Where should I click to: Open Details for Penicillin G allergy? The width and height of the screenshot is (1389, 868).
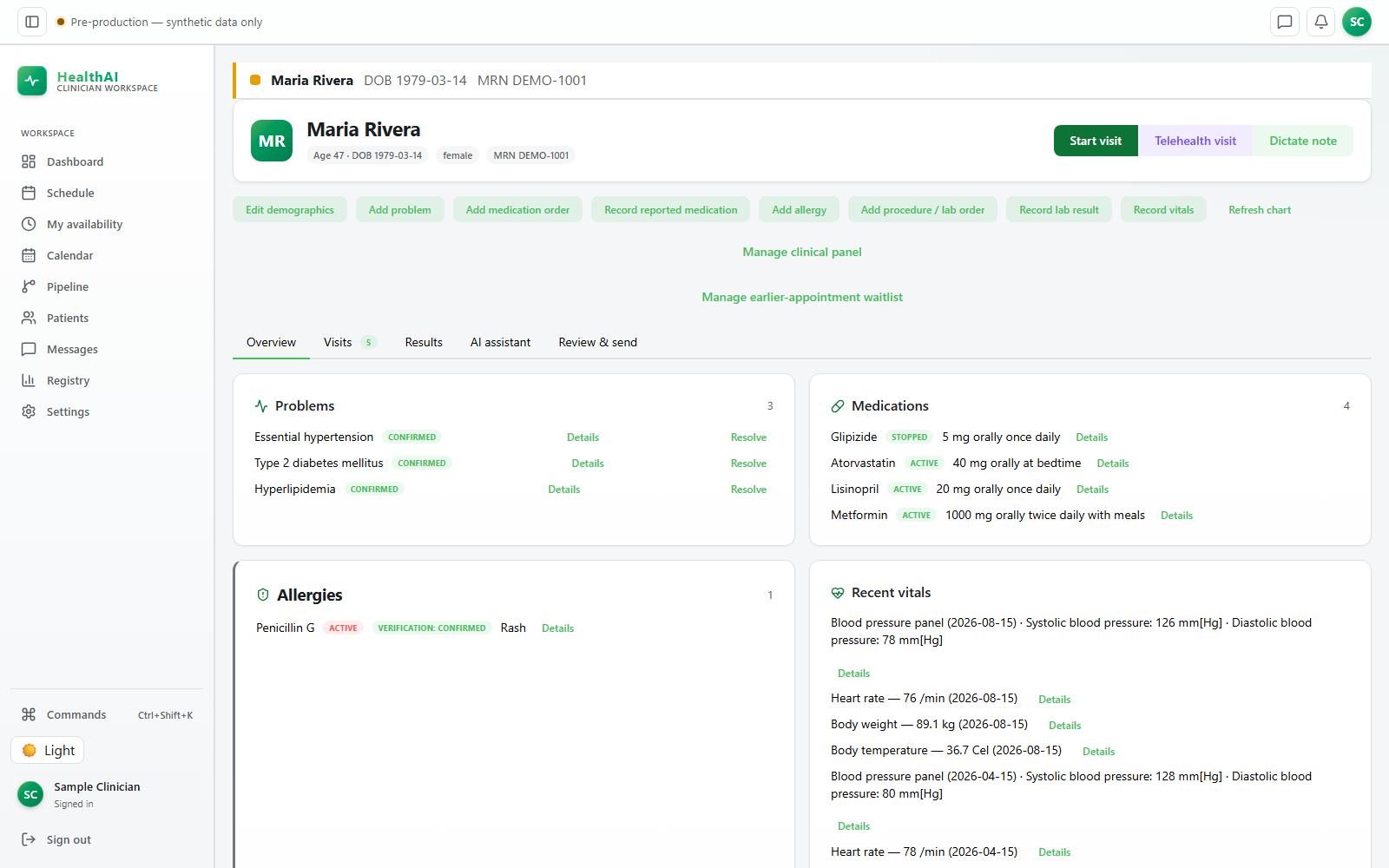point(557,628)
